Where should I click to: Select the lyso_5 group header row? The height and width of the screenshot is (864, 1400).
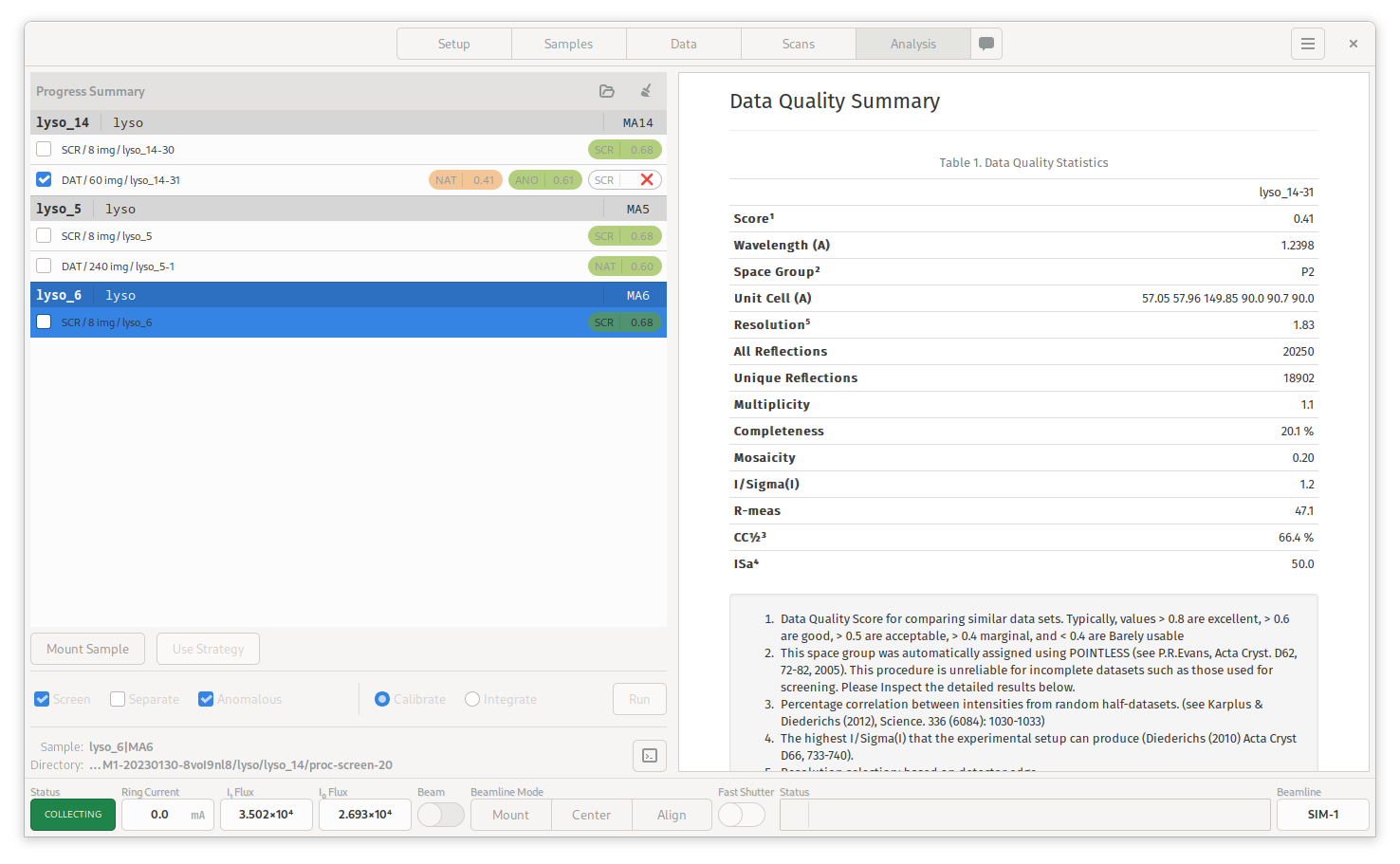348,209
